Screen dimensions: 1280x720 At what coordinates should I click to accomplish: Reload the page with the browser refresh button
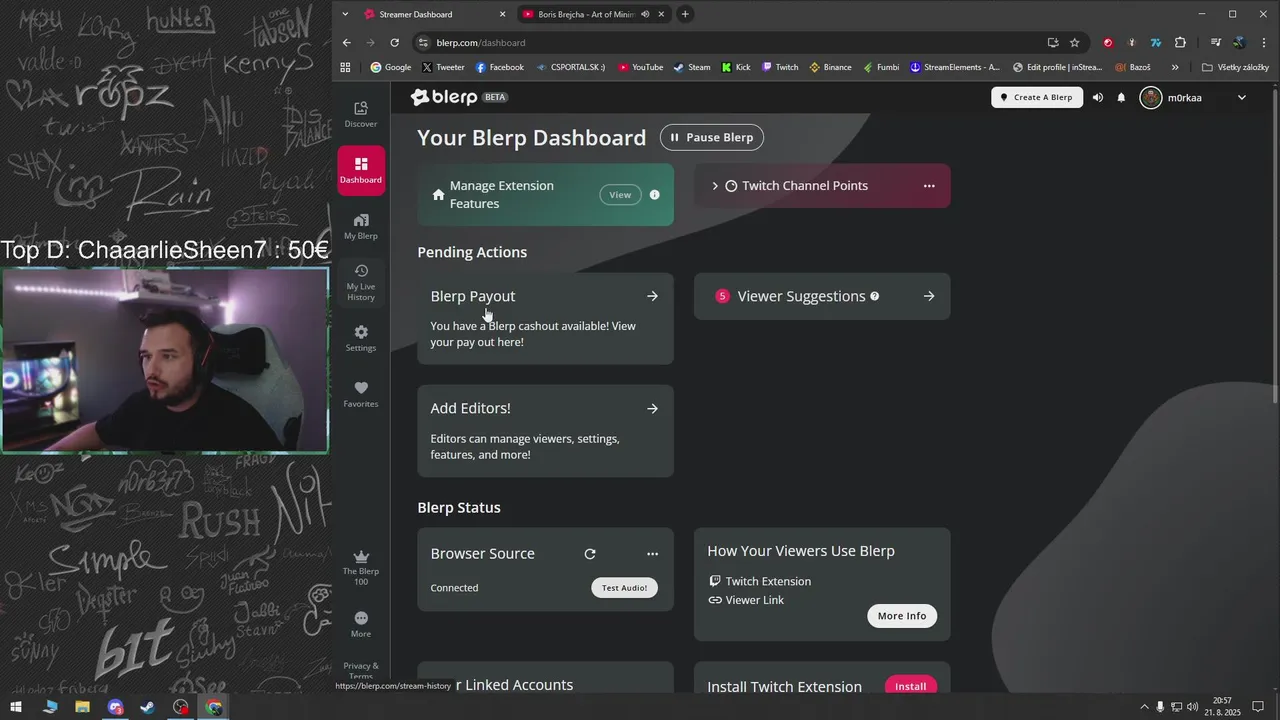(395, 43)
